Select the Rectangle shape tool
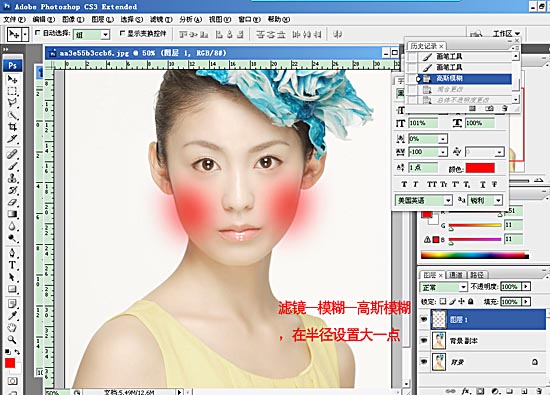The image size is (550, 395). click(12, 289)
